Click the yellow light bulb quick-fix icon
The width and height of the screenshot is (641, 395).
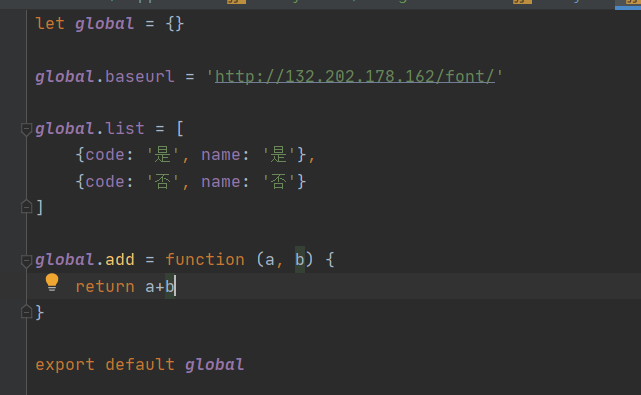(52, 282)
